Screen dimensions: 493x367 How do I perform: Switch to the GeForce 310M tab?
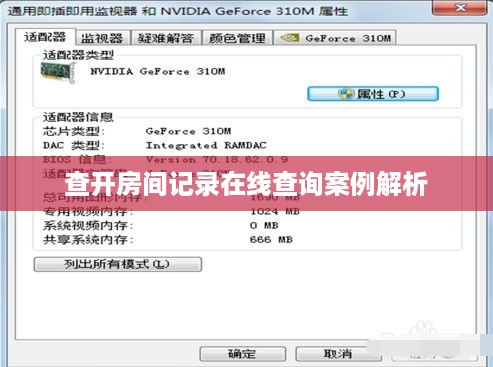click(x=335, y=38)
